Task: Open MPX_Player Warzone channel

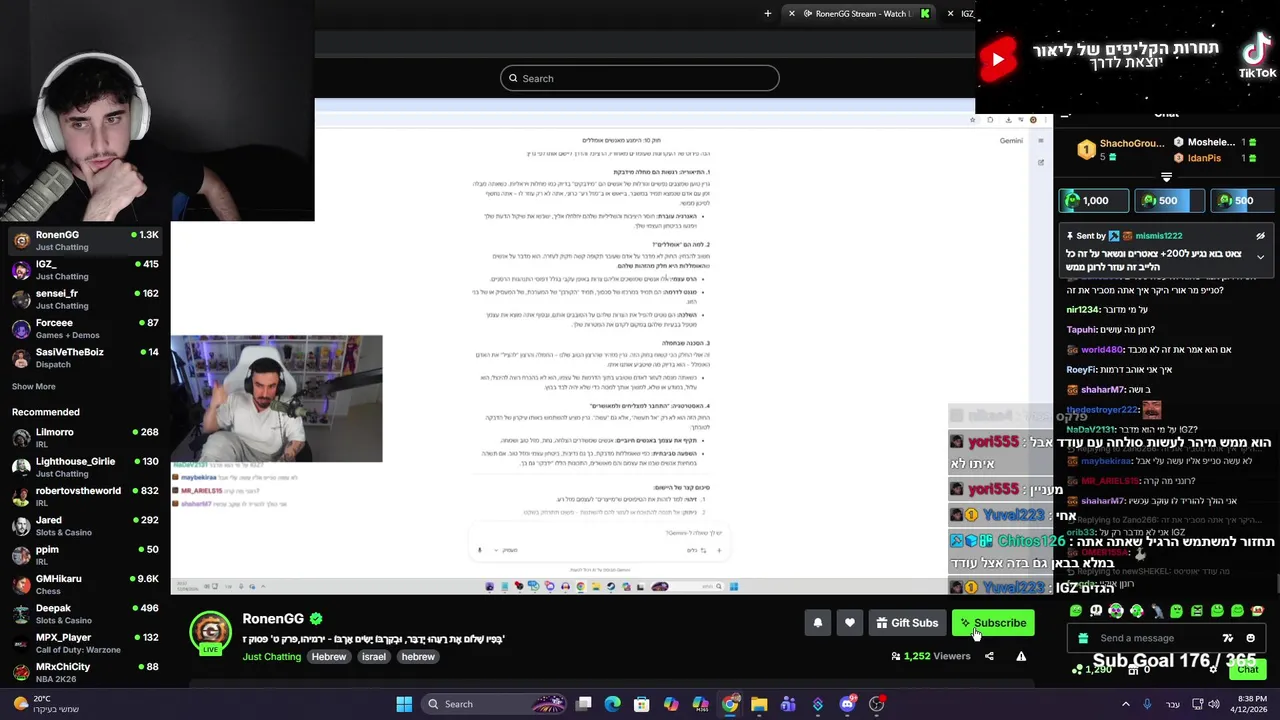Action: [x=85, y=642]
